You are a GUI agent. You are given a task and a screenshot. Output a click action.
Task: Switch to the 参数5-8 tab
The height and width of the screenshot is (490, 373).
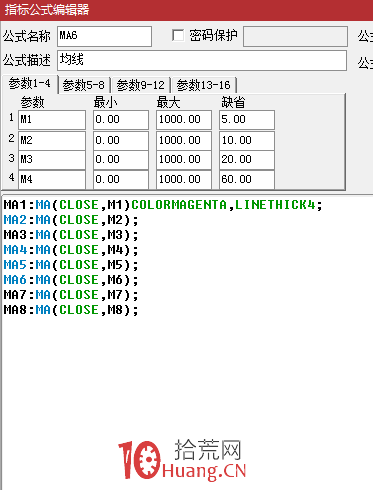tap(84, 85)
